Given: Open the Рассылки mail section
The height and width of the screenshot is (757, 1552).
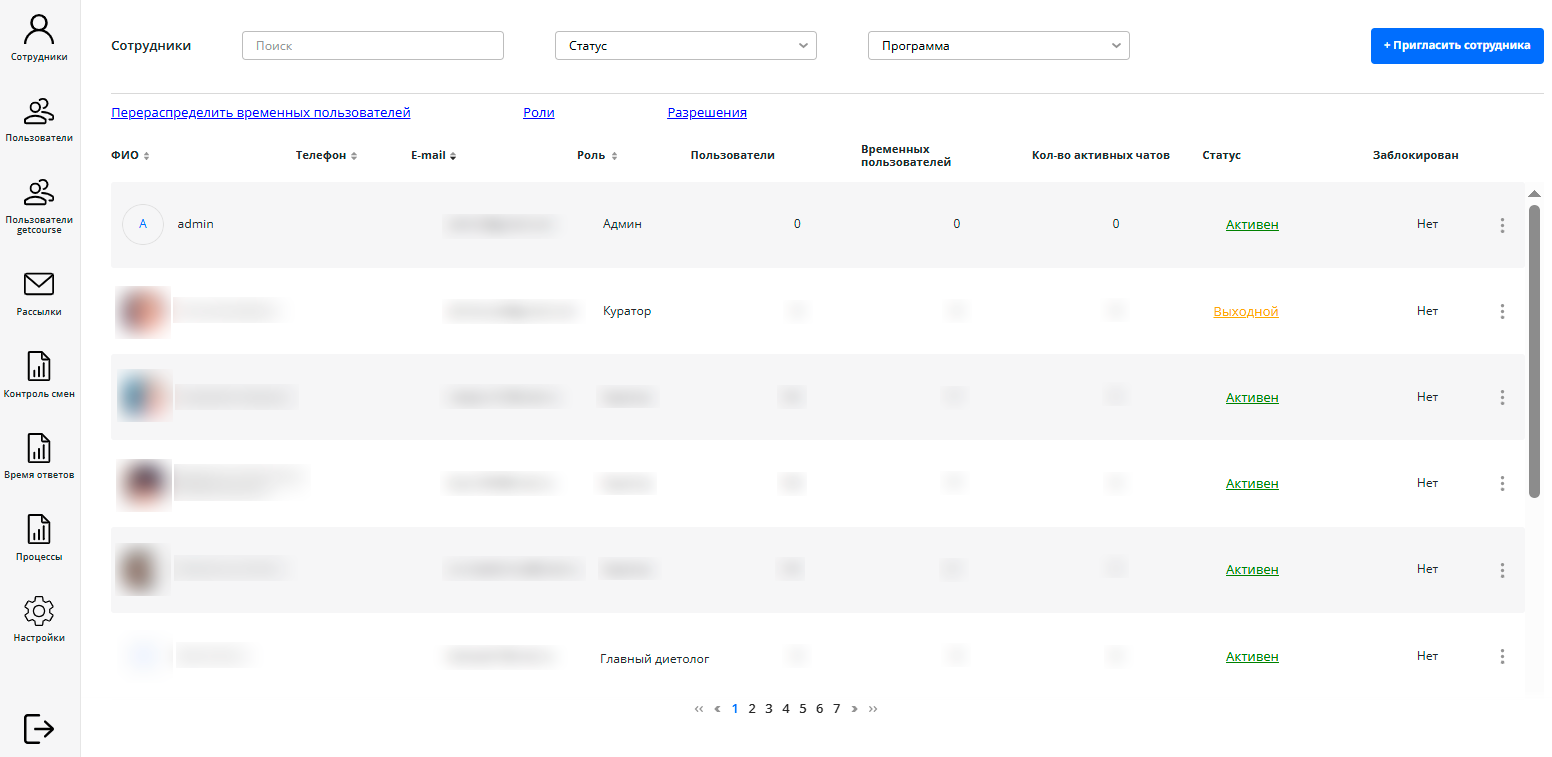Looking at the screenshot, I should pos(39,294).
